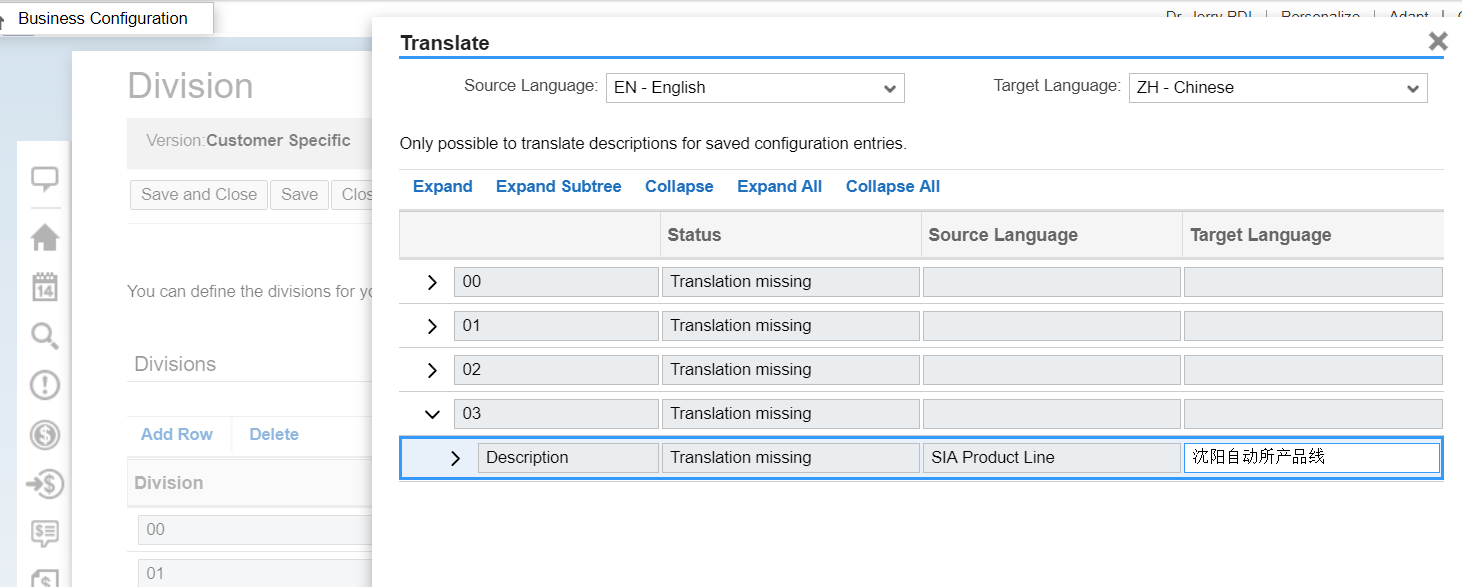The image size is (1462, 587).
Task: Click the Target Language field for Description
Action: click(1311, 458)
